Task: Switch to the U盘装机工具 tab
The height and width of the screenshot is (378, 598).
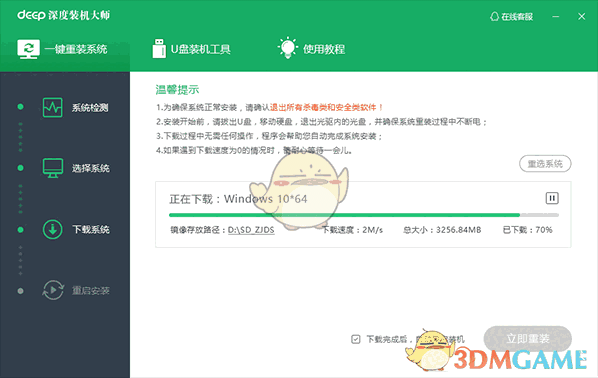Action: pyautogui.click(x=191, y=49)
